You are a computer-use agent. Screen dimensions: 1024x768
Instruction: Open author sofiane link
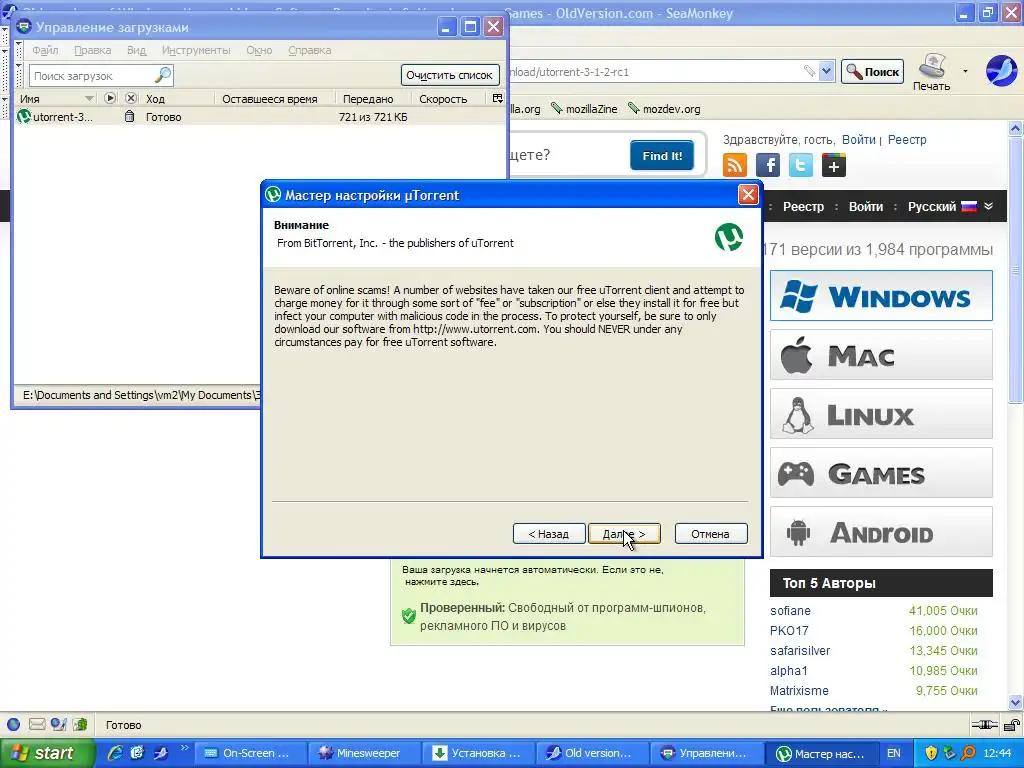coord(790,611)
